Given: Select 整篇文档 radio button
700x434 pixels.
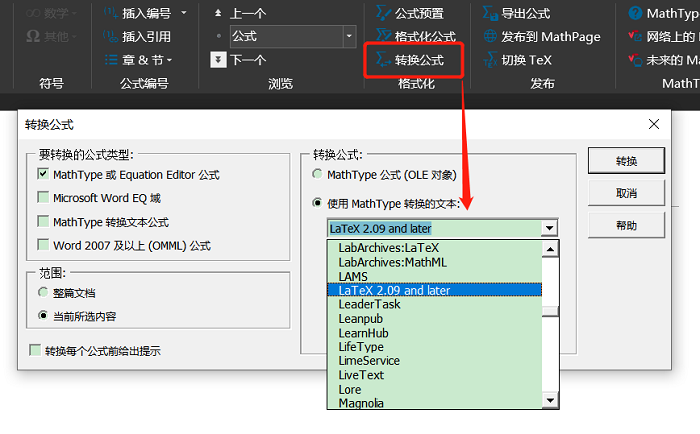Looking at the screenshot, I should point(43,292).
